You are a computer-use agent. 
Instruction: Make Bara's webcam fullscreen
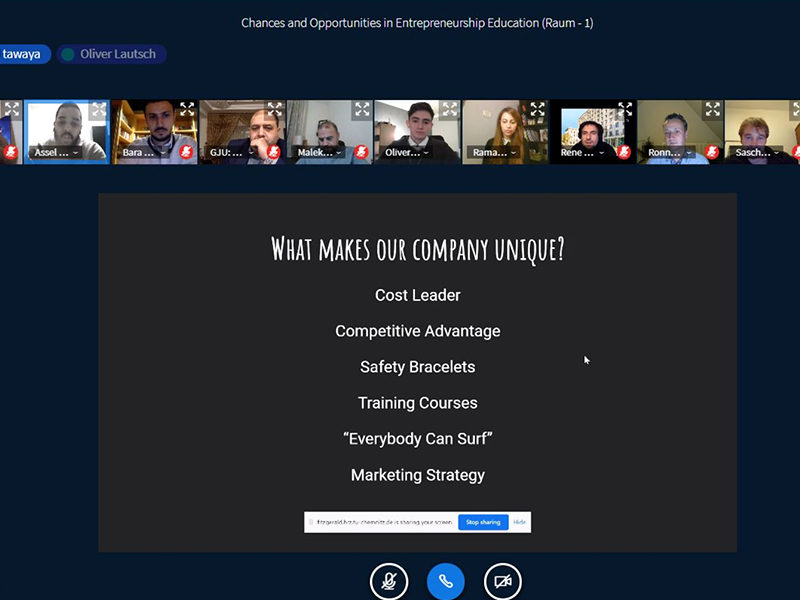187,110
